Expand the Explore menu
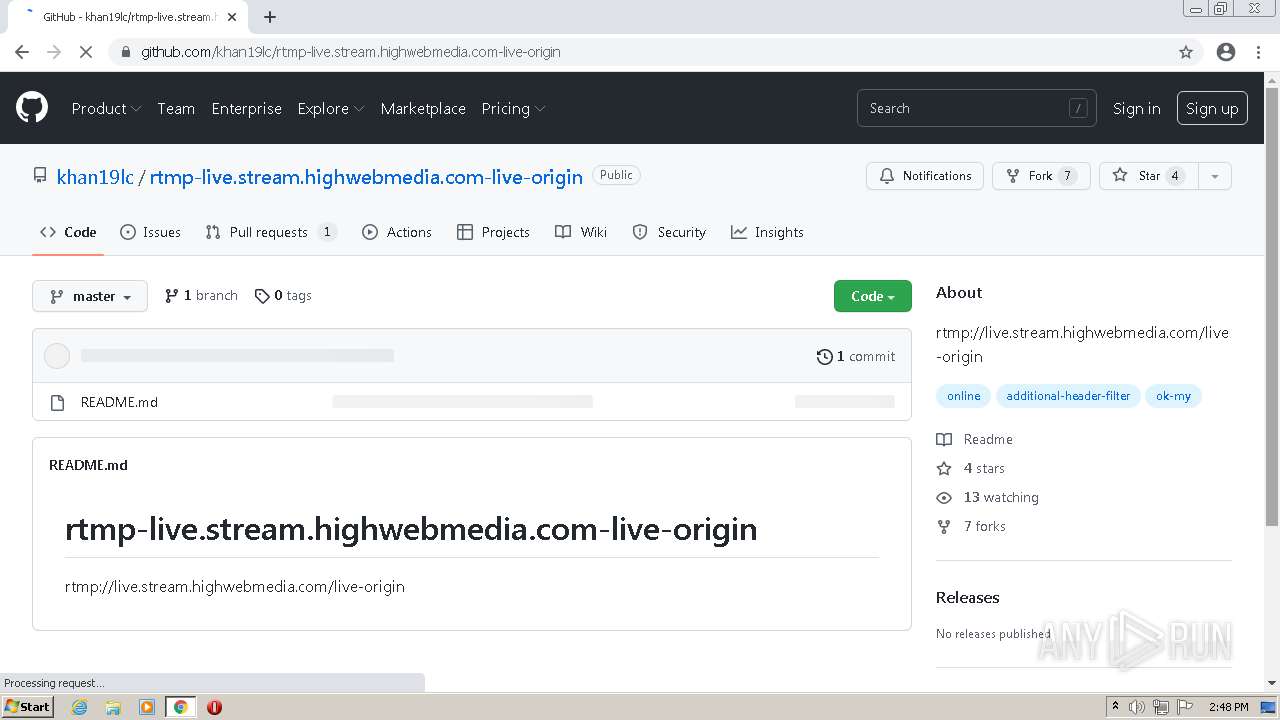Image resolution: width=1280 pixels, height=720 pixels. pos(331,108)
